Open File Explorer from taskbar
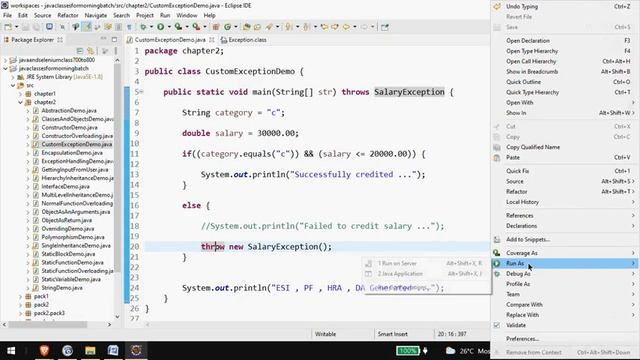This screenshot has width=640, height=360. coord(90,350)
